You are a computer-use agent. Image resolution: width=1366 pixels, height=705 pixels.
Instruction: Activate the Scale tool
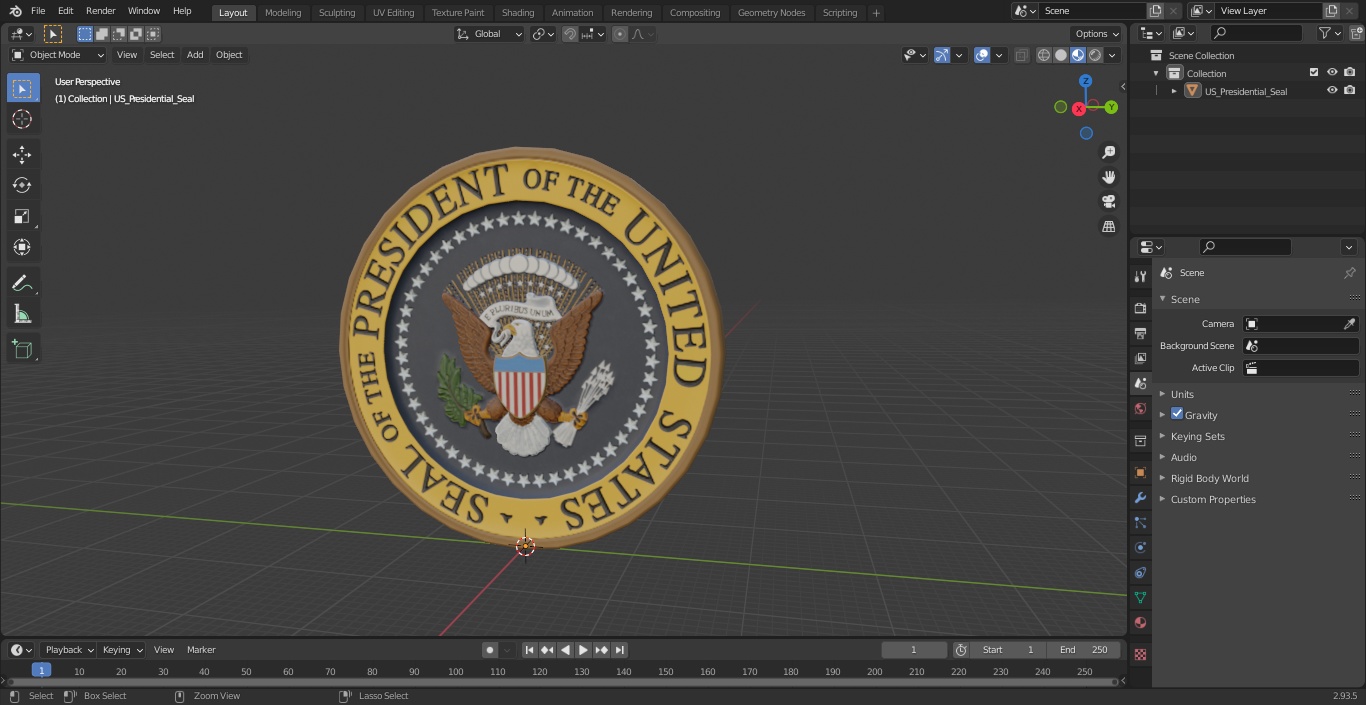pos(22,216)
